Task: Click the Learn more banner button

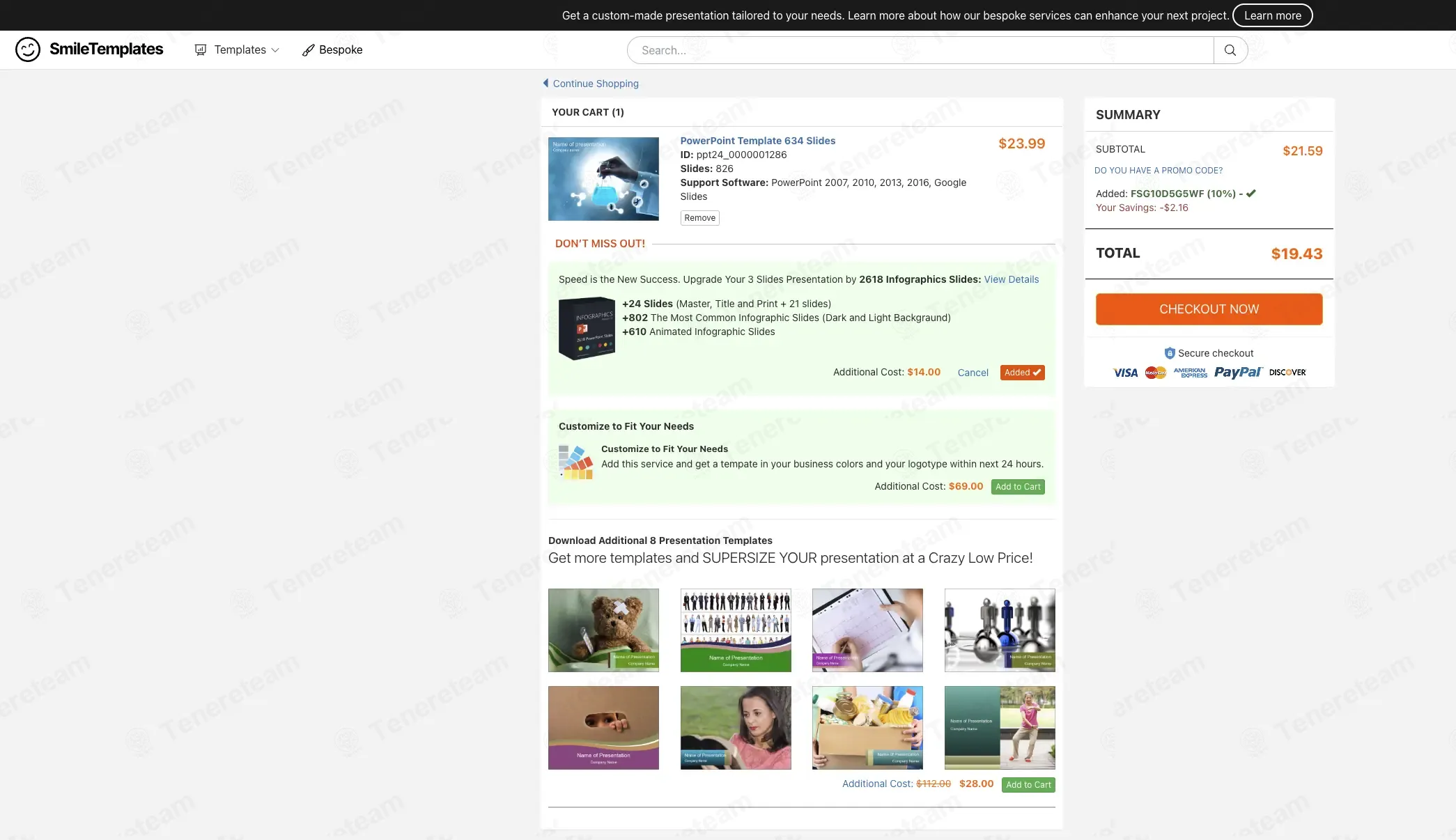Action: pyautogui.click(x=1273, y=15)
